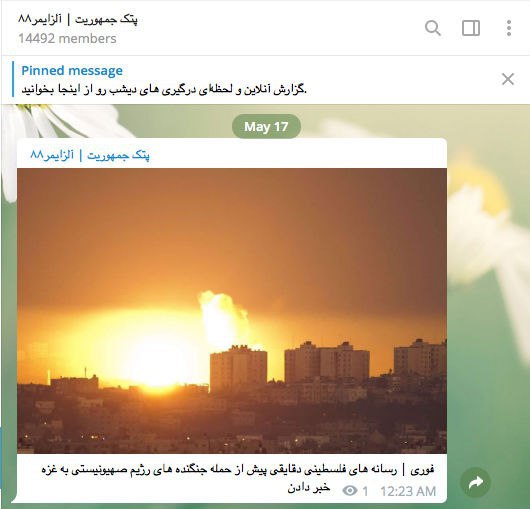530x509 pixels.
Task: Open the sunset city photo
Action: tap(232, 311)
